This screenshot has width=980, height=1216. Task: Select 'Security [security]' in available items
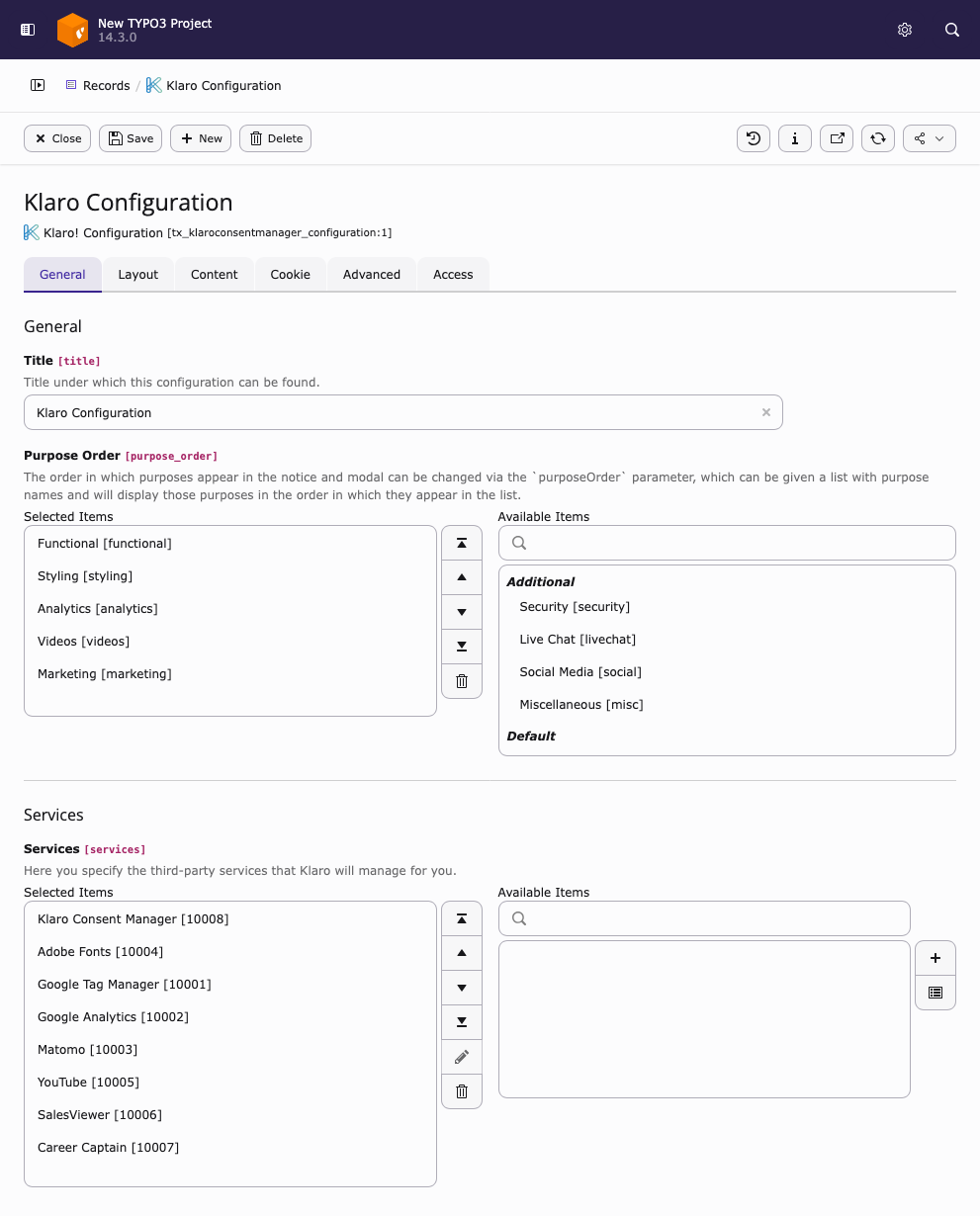point(727,606)
